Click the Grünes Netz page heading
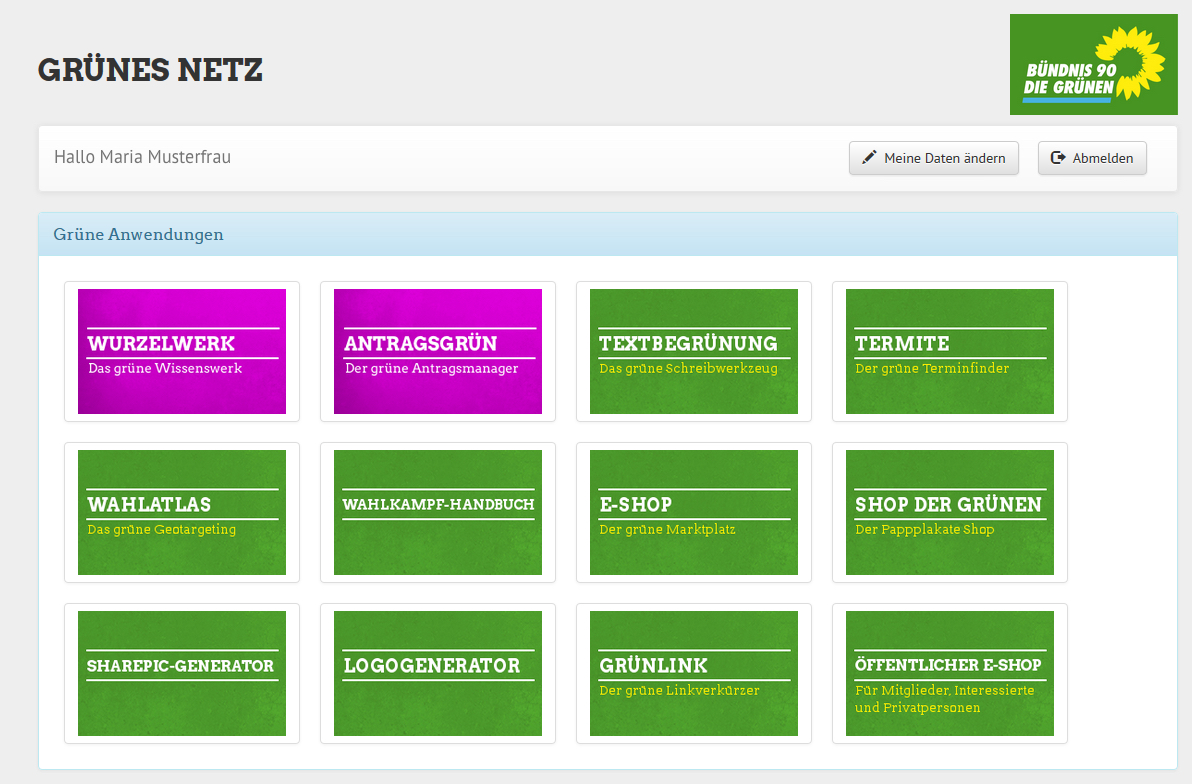 point(151,70)
